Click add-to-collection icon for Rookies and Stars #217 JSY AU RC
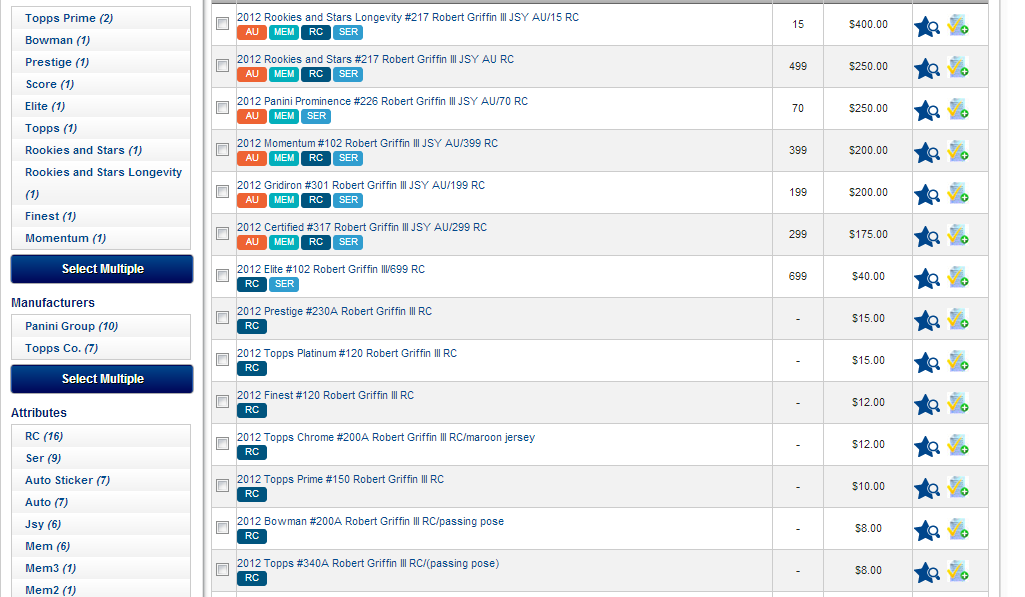Screen dimensions: 1025x597 (958, 67)
